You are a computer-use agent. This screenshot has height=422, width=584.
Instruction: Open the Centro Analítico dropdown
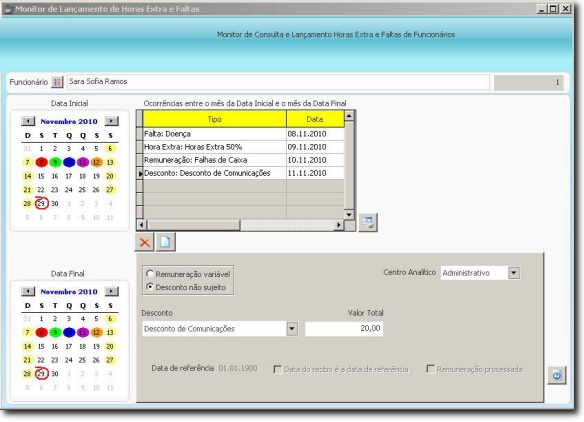pos(514,273)
